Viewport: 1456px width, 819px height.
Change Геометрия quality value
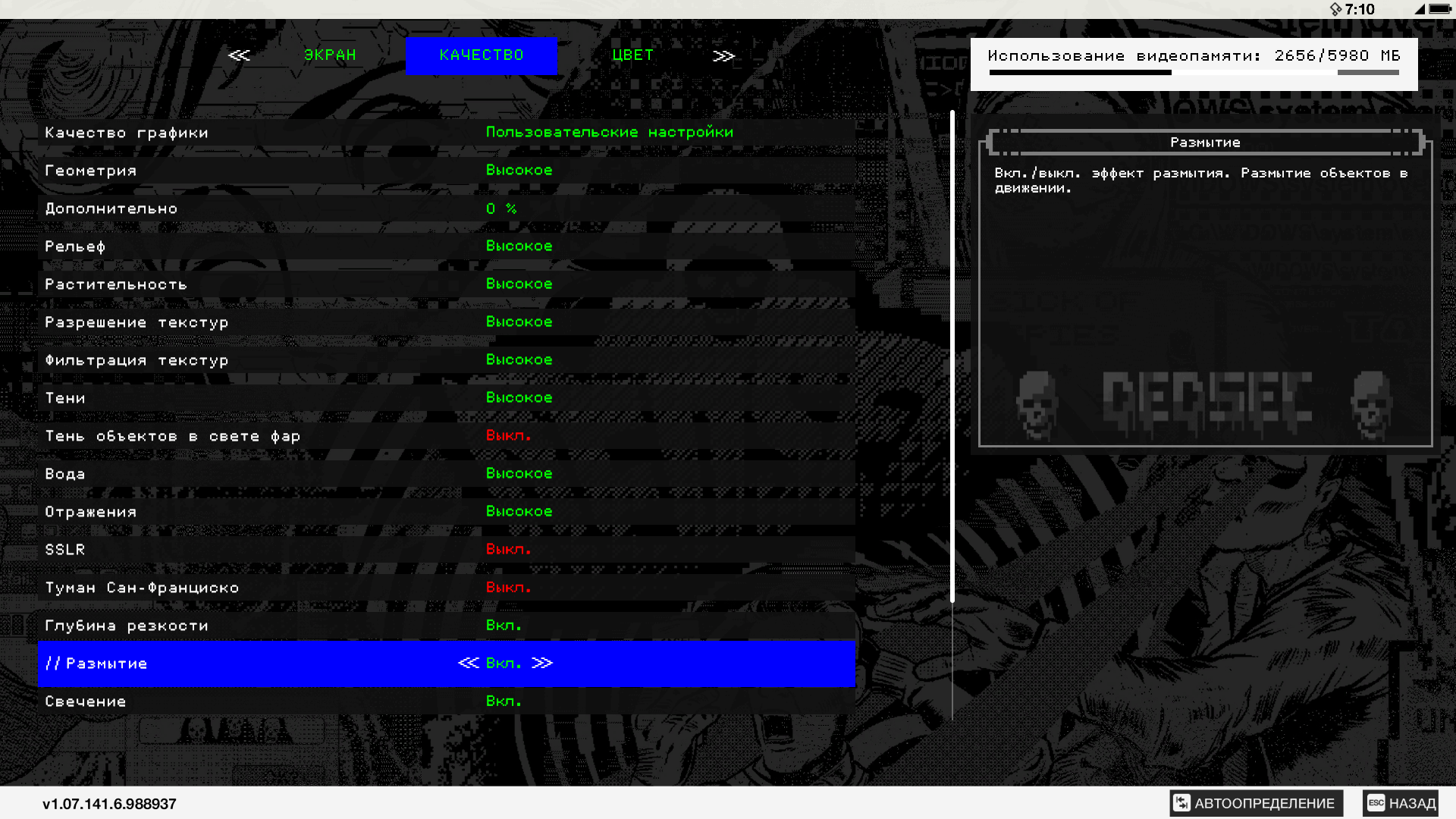519,171
